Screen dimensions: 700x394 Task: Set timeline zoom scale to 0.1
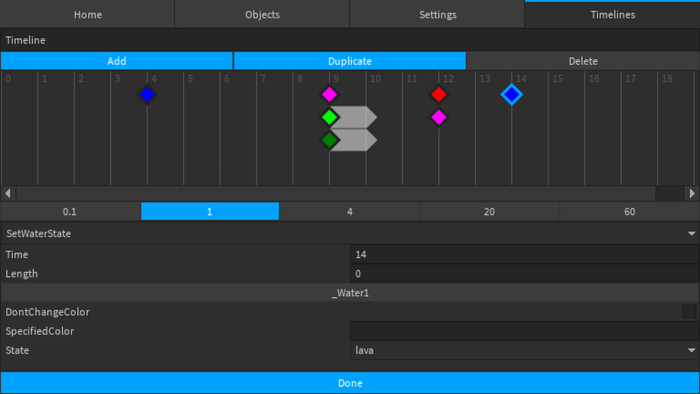[x=70, y=212]
